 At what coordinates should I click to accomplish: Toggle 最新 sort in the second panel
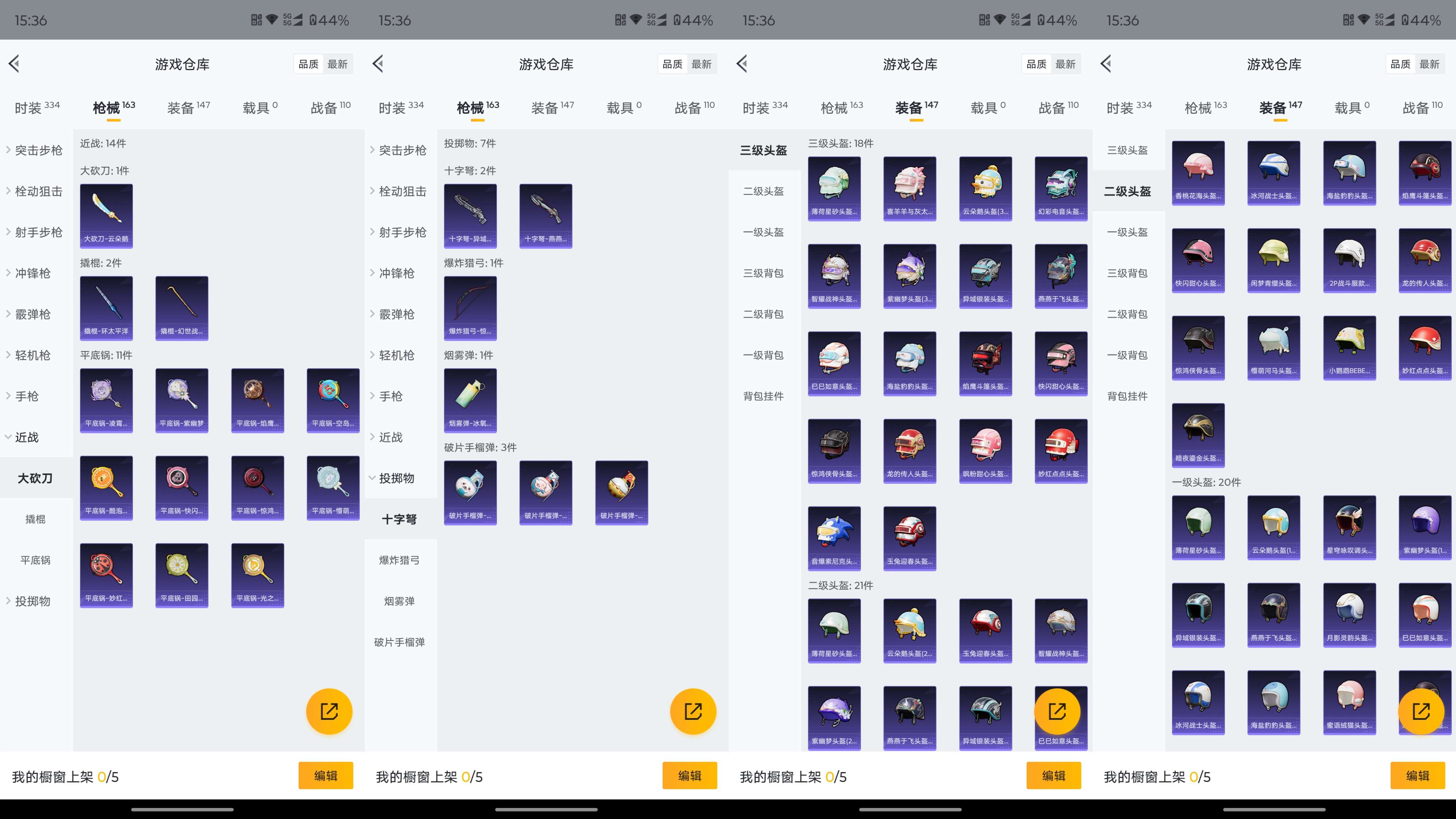click(x=702, y=64)
